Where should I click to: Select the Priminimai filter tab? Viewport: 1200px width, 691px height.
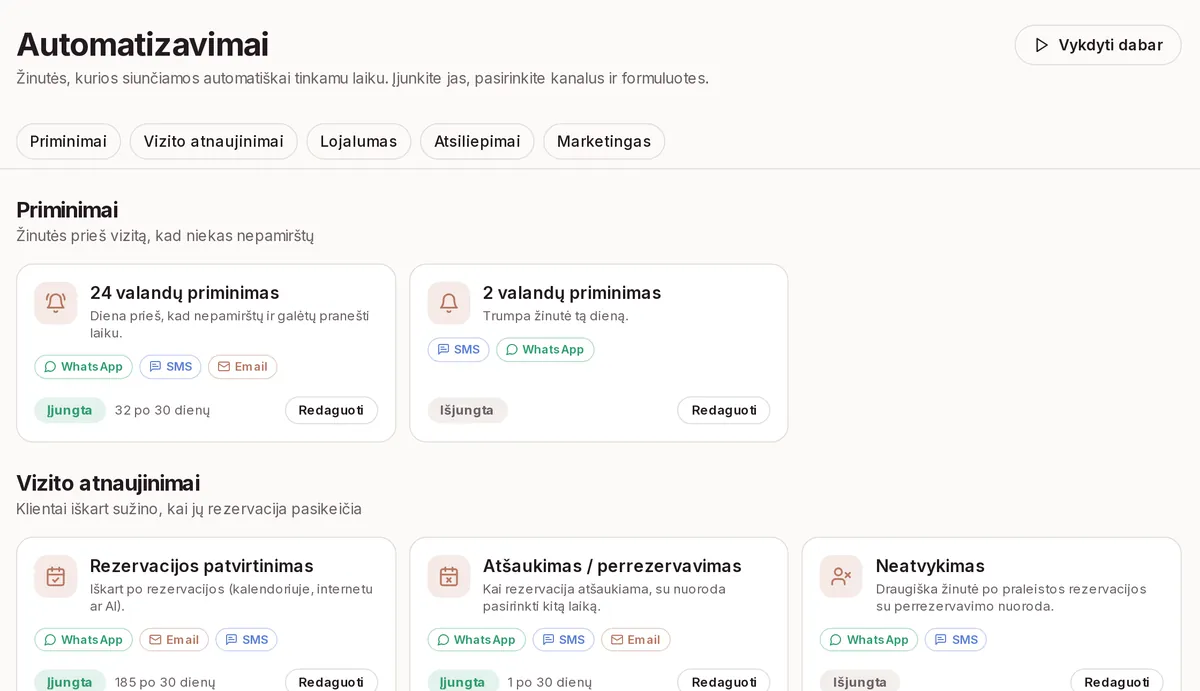click(68, 141)
